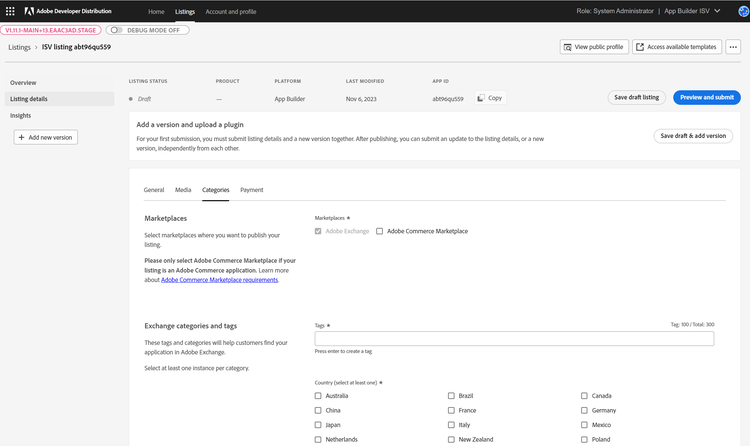Click the Adobe logo icon
Viewport: 750px width, 446px height.
29,11
